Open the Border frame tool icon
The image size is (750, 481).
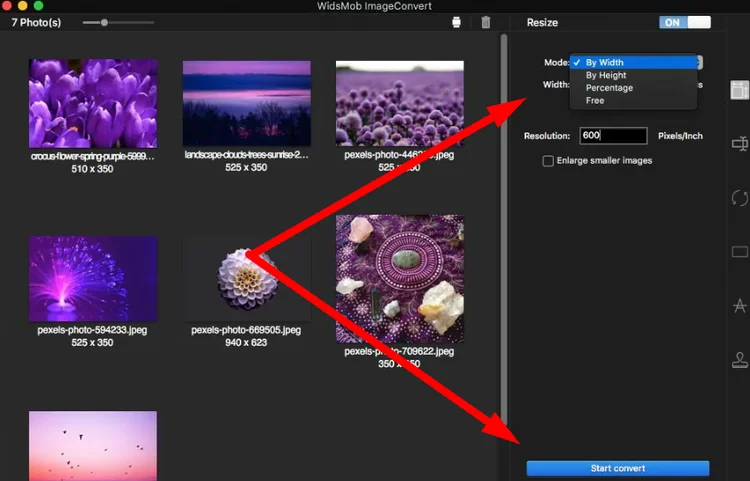point(740,252)
